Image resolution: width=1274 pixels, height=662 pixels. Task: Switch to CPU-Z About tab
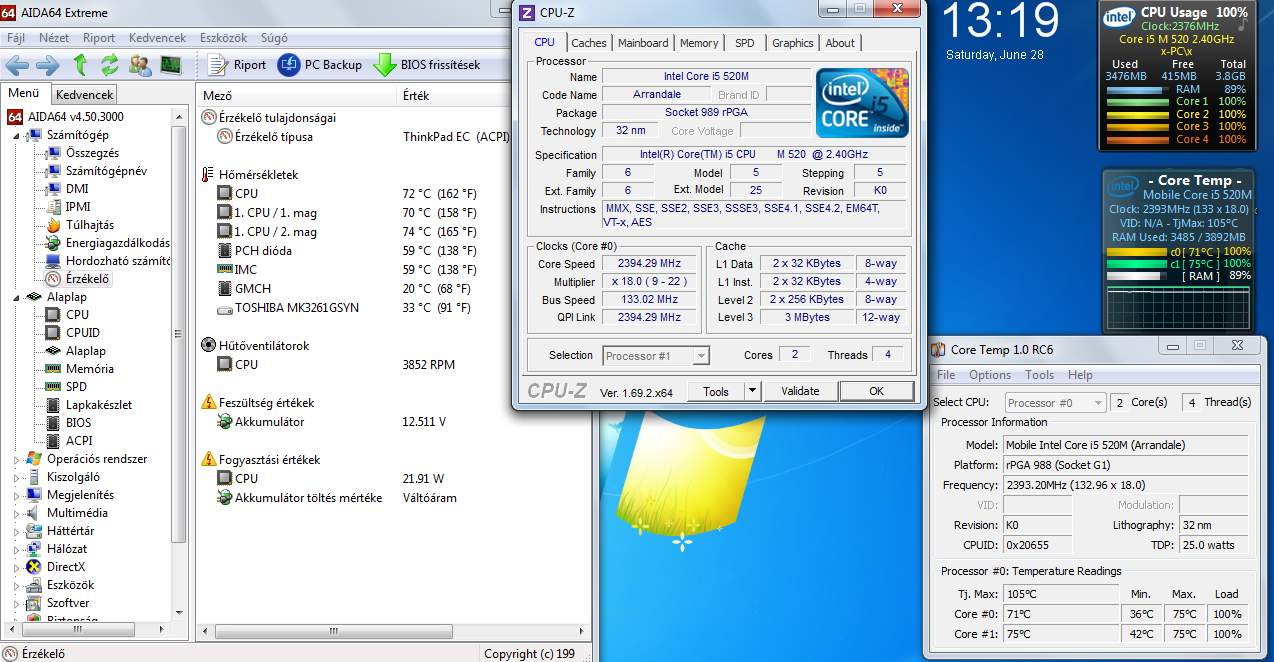pyautogui.click(x=840, y=43)
